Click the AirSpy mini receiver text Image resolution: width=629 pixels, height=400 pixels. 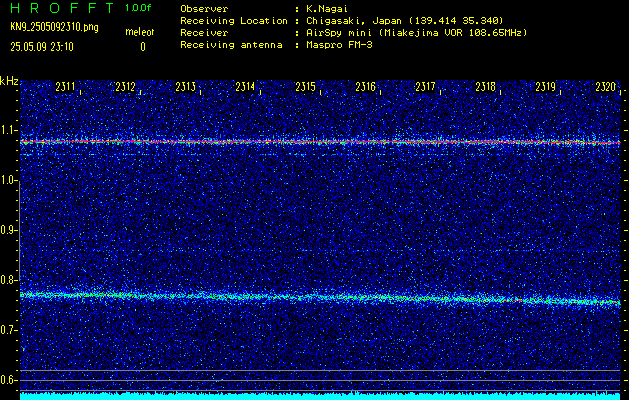417,33
